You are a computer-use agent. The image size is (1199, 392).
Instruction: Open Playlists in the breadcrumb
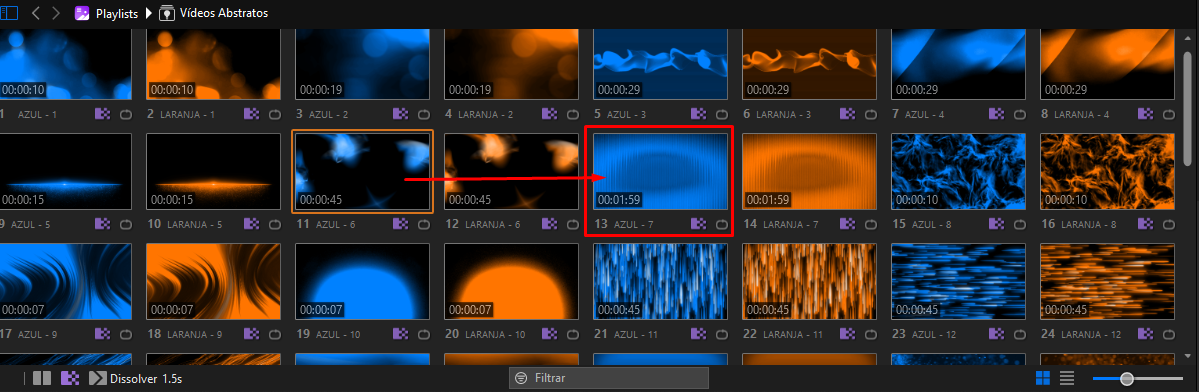117,13
